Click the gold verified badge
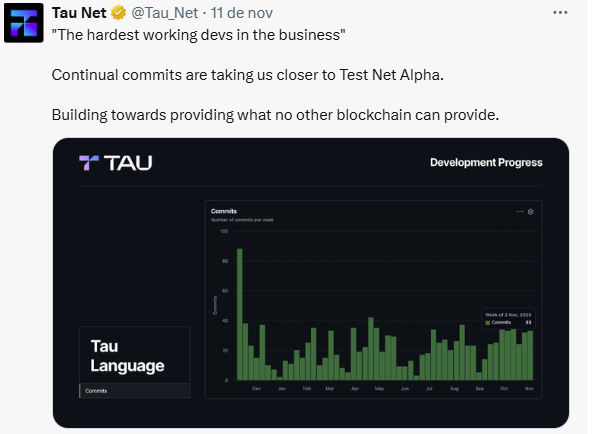This screenshot has width=612, height=434. [117, 12]
